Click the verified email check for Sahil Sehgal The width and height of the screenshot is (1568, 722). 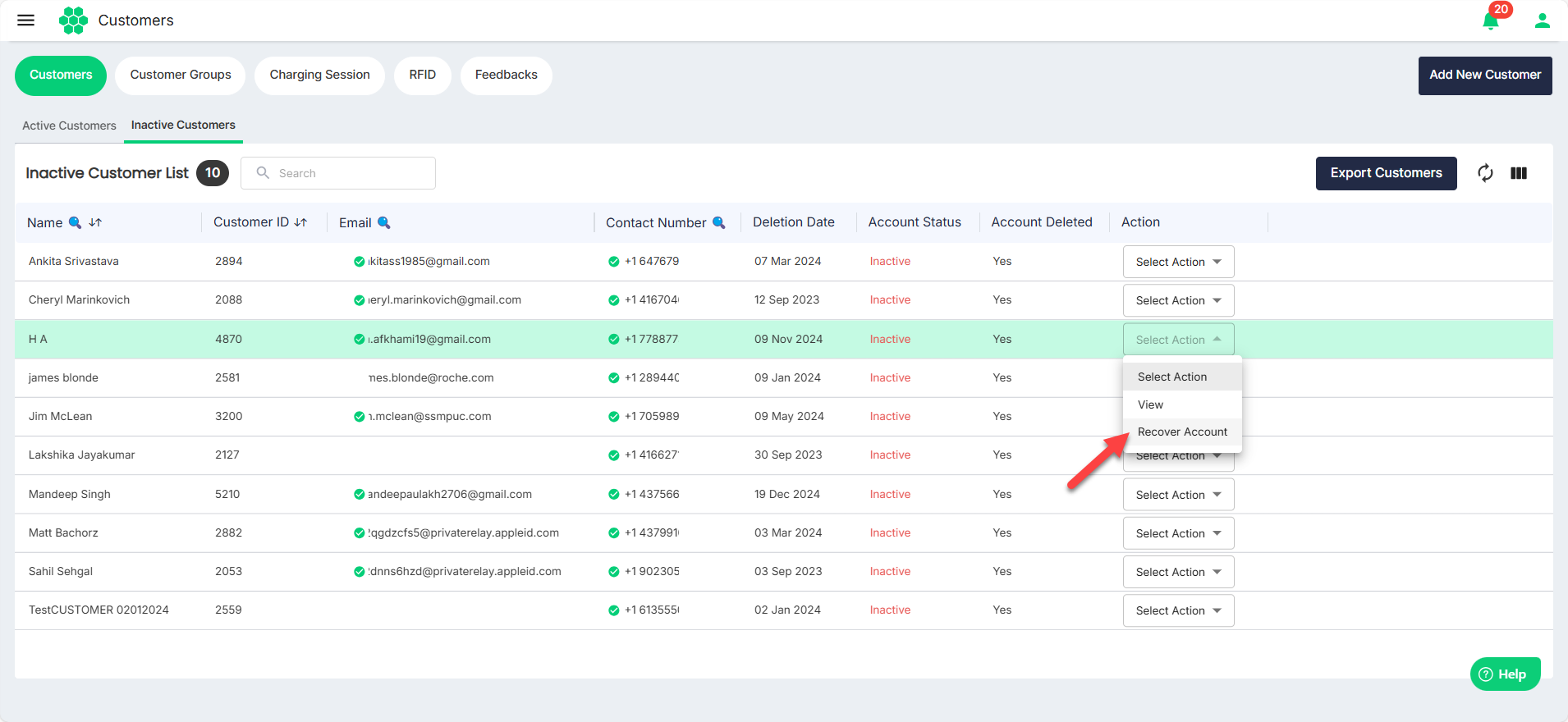[x=359, y=572]
